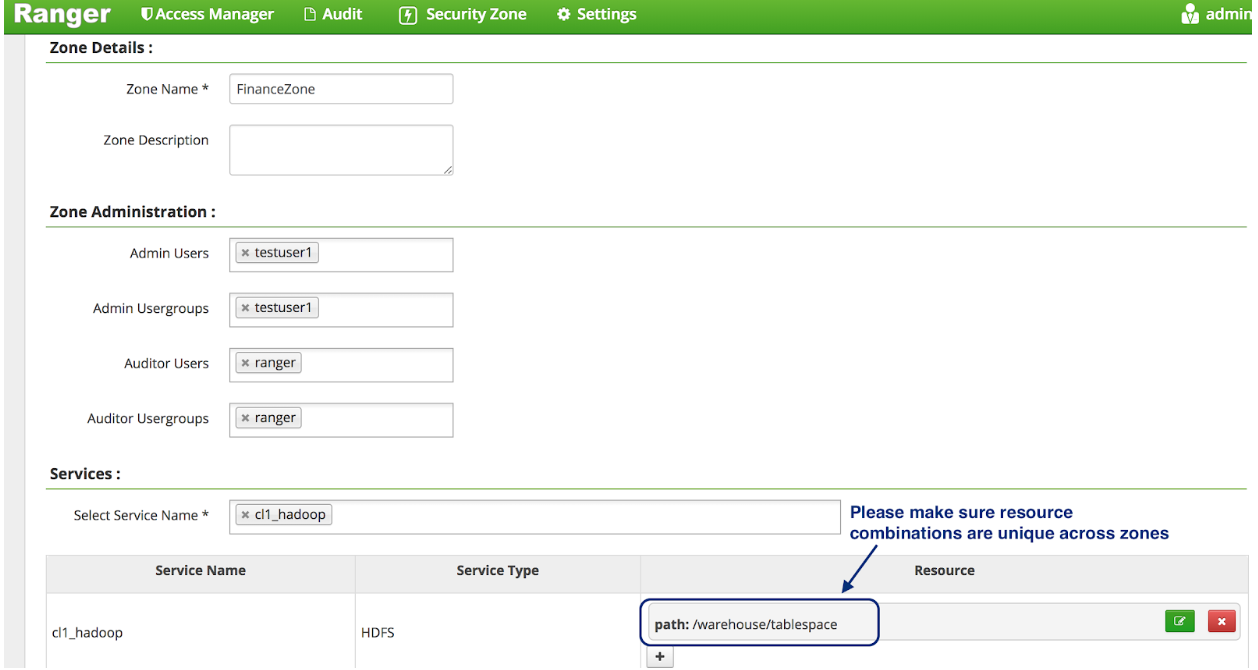Screen dimensions: 1258x670
Task: Remove ranger tag from Auditor Users
Action: pos(245,364)
